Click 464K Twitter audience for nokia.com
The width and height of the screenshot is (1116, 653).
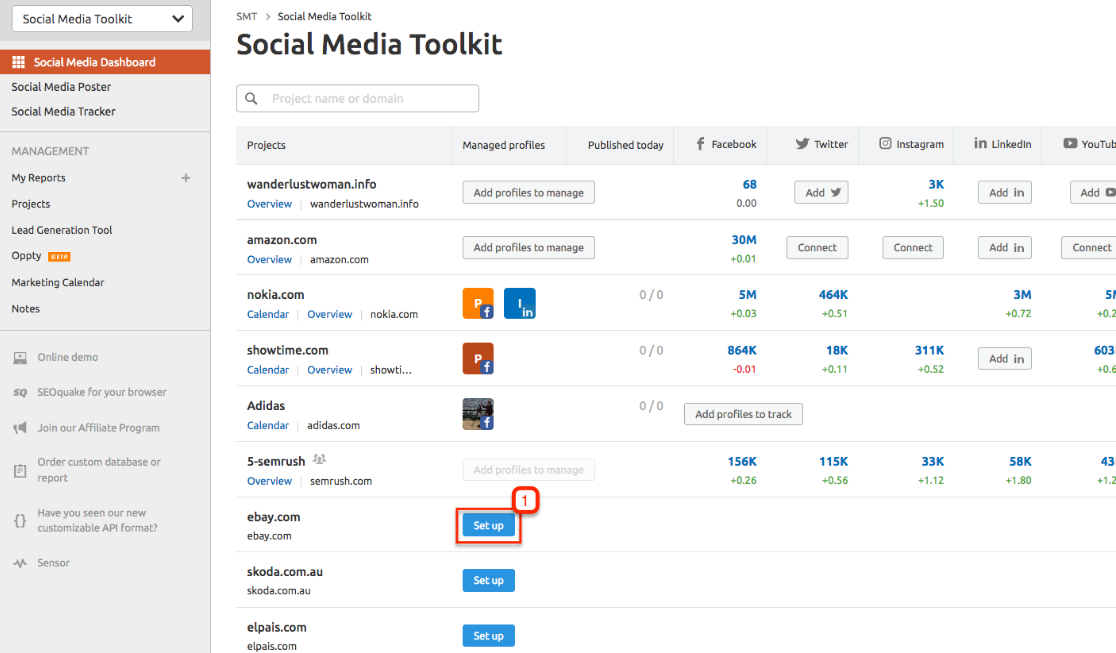(x=833, y=295)
